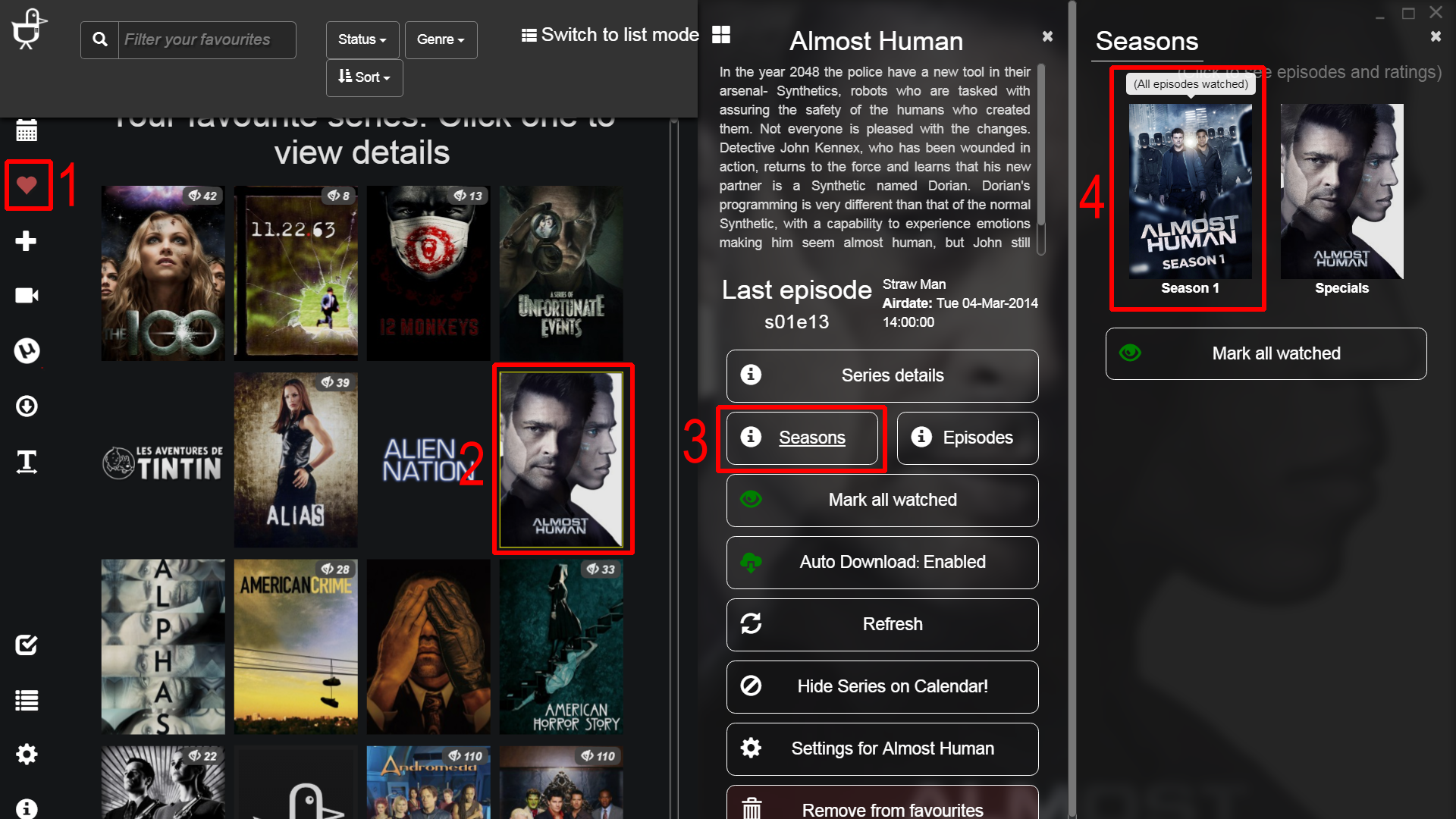The height and width of the screenshot is (819, 1456).
Task: Click the 42 unwatched badge on The 100
Action: click(202, 196)
